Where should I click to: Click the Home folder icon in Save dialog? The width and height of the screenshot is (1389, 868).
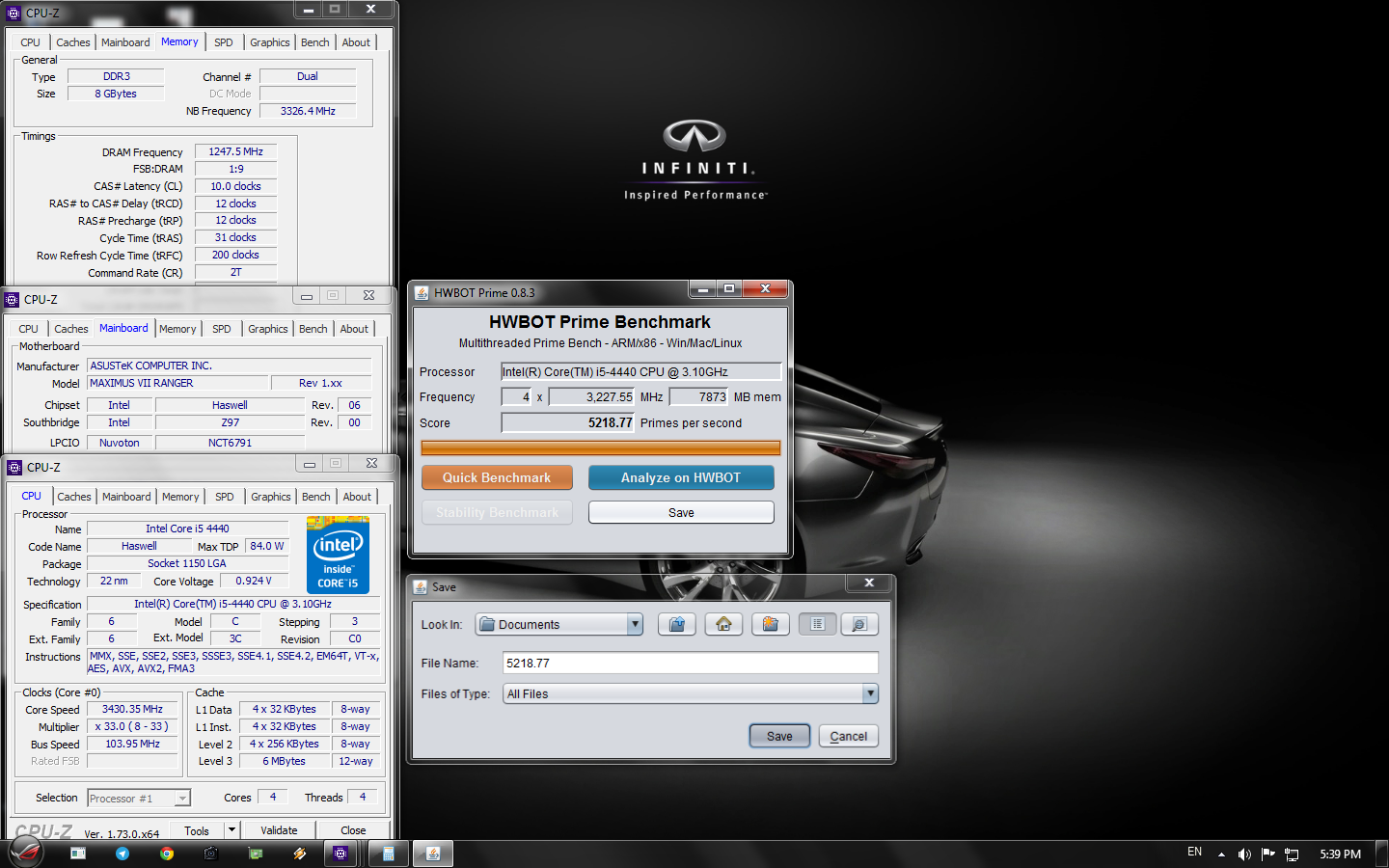(723, 624)
